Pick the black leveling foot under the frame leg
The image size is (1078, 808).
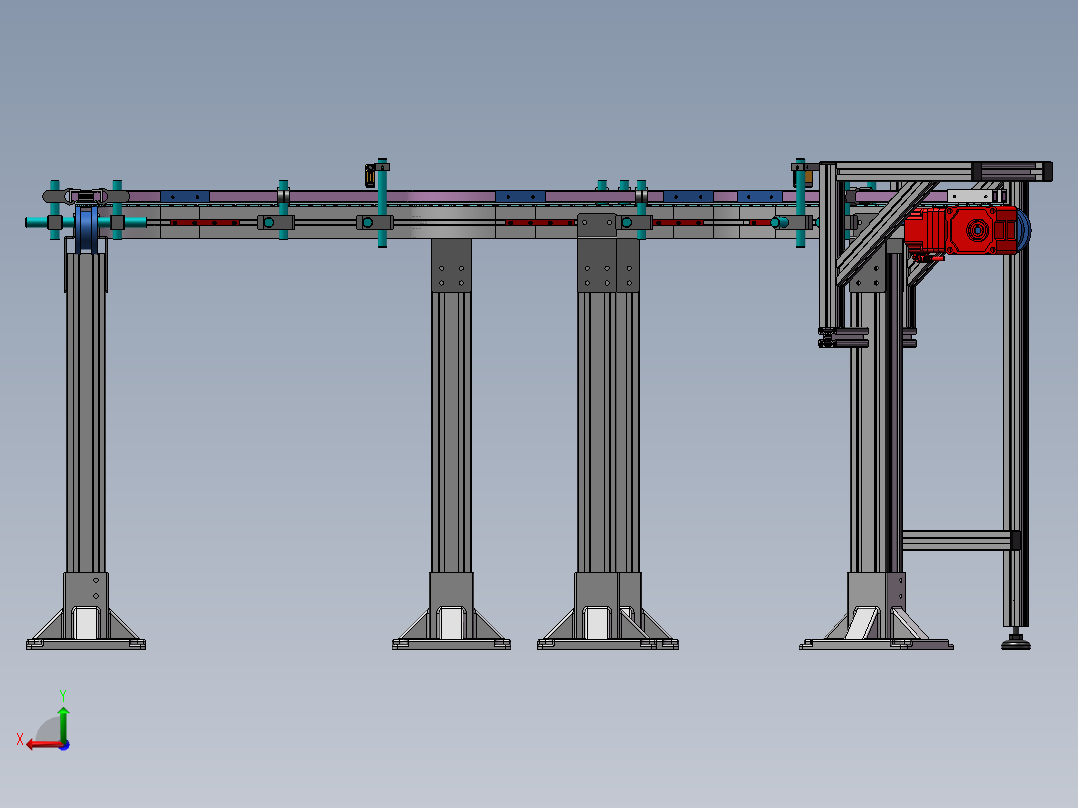[x=1015, y=641]
